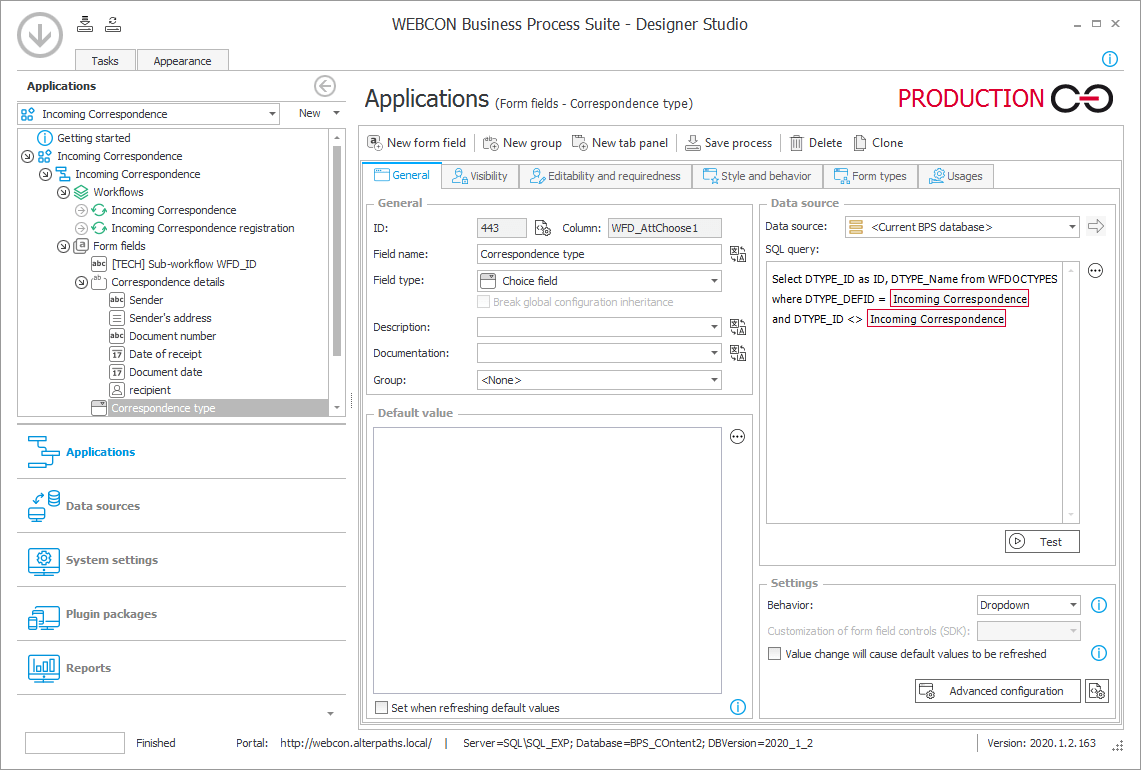The height and width of the screenshot is (770, 1141).
Task: Click arrow icon to go to data source
Action: pyautogui.click(x=1096, y=226)
